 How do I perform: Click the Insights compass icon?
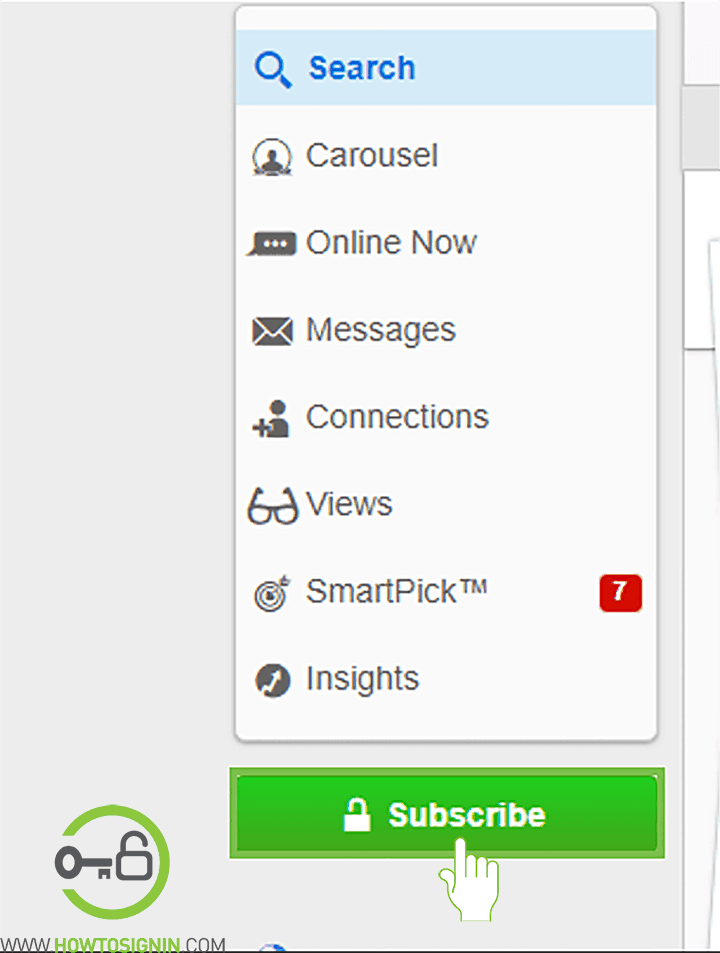point(272,680)
